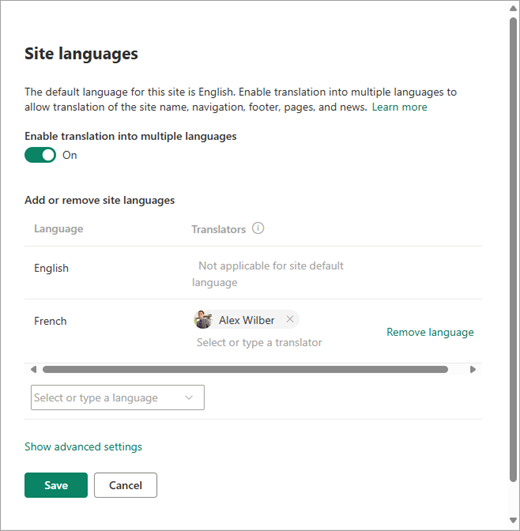Turn off multiple language translation toggle

40,155
